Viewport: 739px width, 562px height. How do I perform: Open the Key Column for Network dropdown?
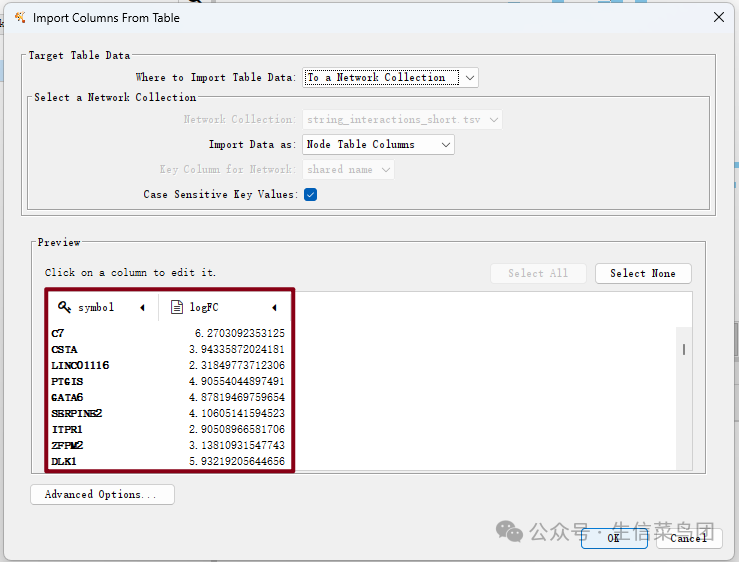click(x=348, y=170)
